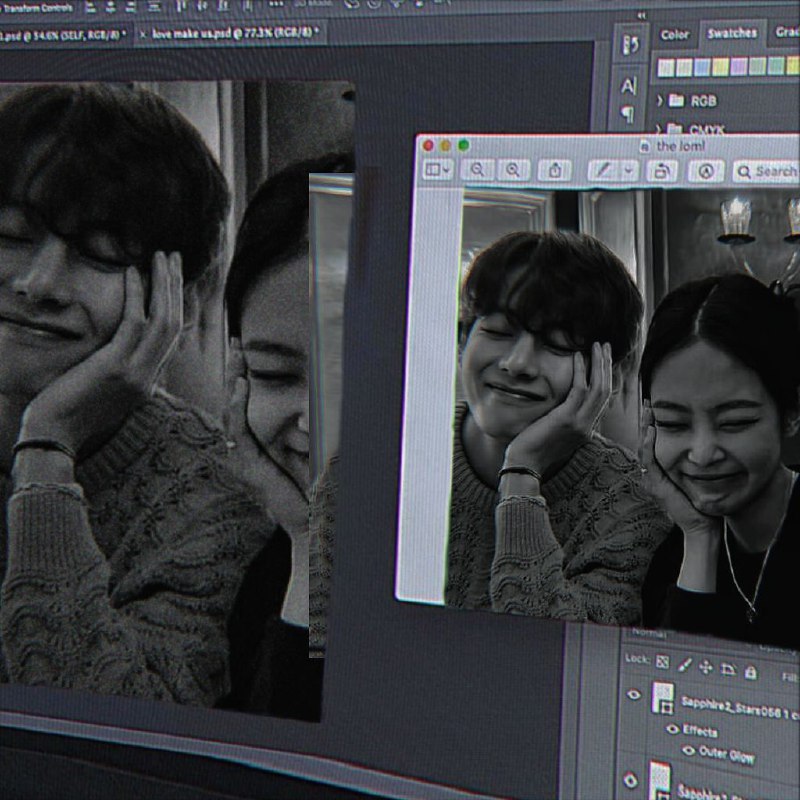Click the document proxy icon beside the loml

coord(645,146)
